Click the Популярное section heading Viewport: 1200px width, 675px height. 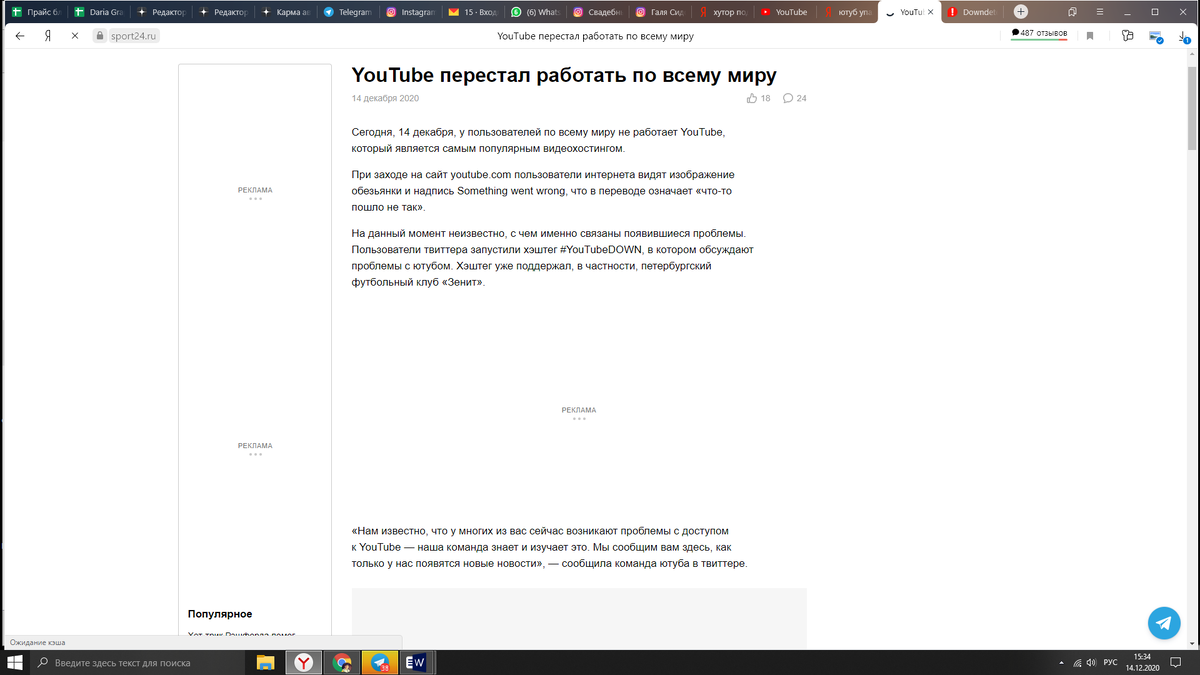pos(220,614)
